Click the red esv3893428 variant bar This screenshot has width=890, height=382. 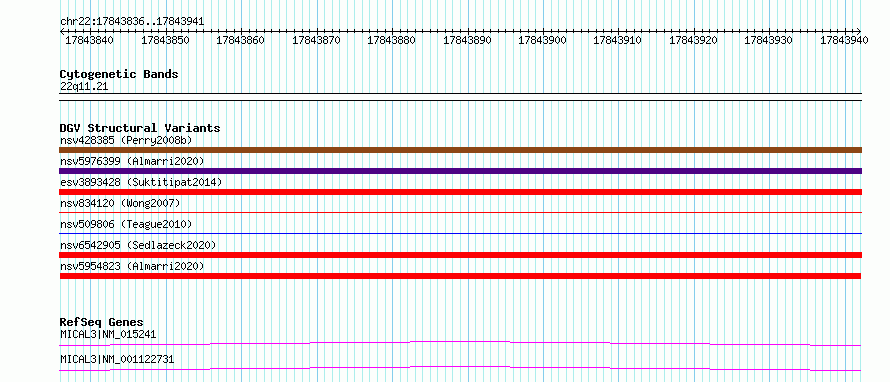(460, 192)
